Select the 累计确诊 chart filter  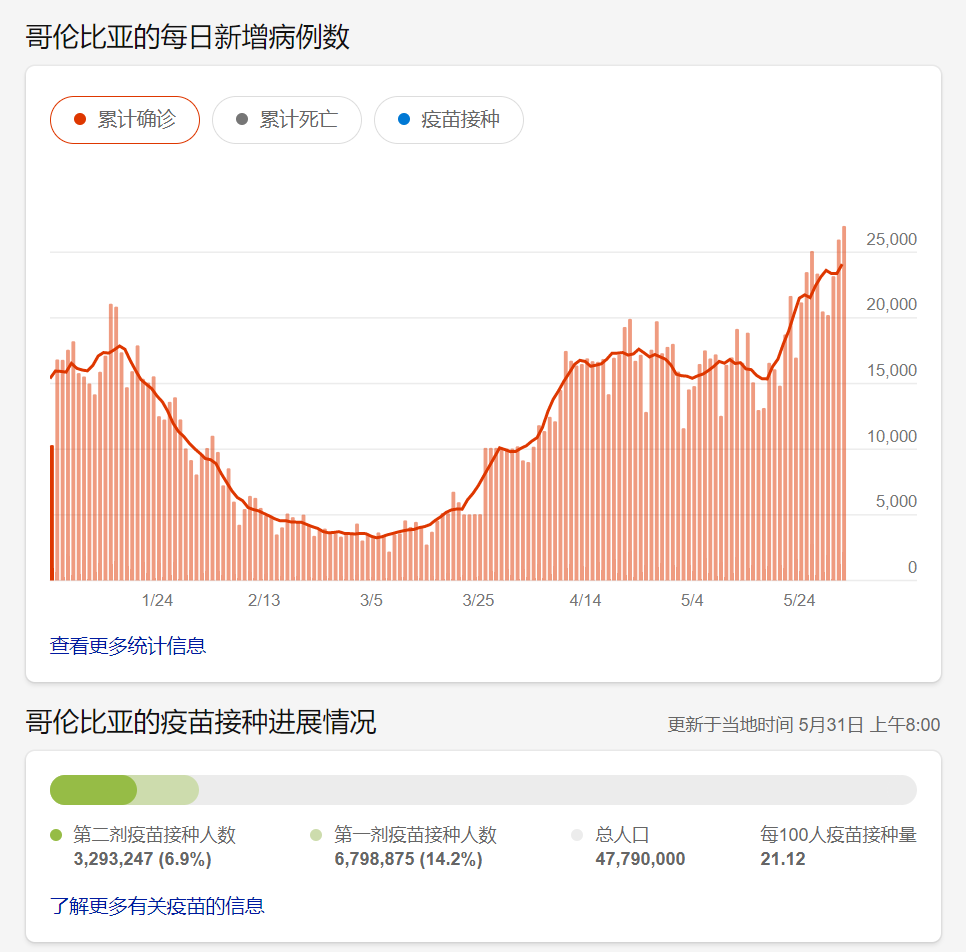click(x=125, y=120)
